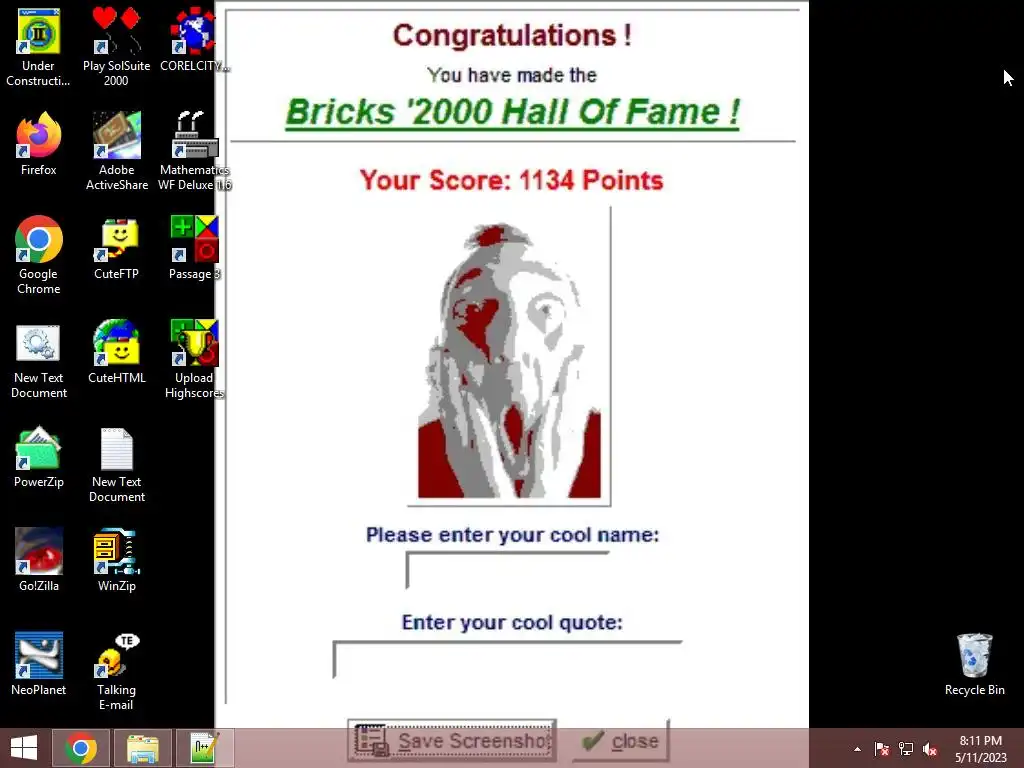Click the cool name input field
Screen dimensions: 1024x768
(x=507, y=570)
